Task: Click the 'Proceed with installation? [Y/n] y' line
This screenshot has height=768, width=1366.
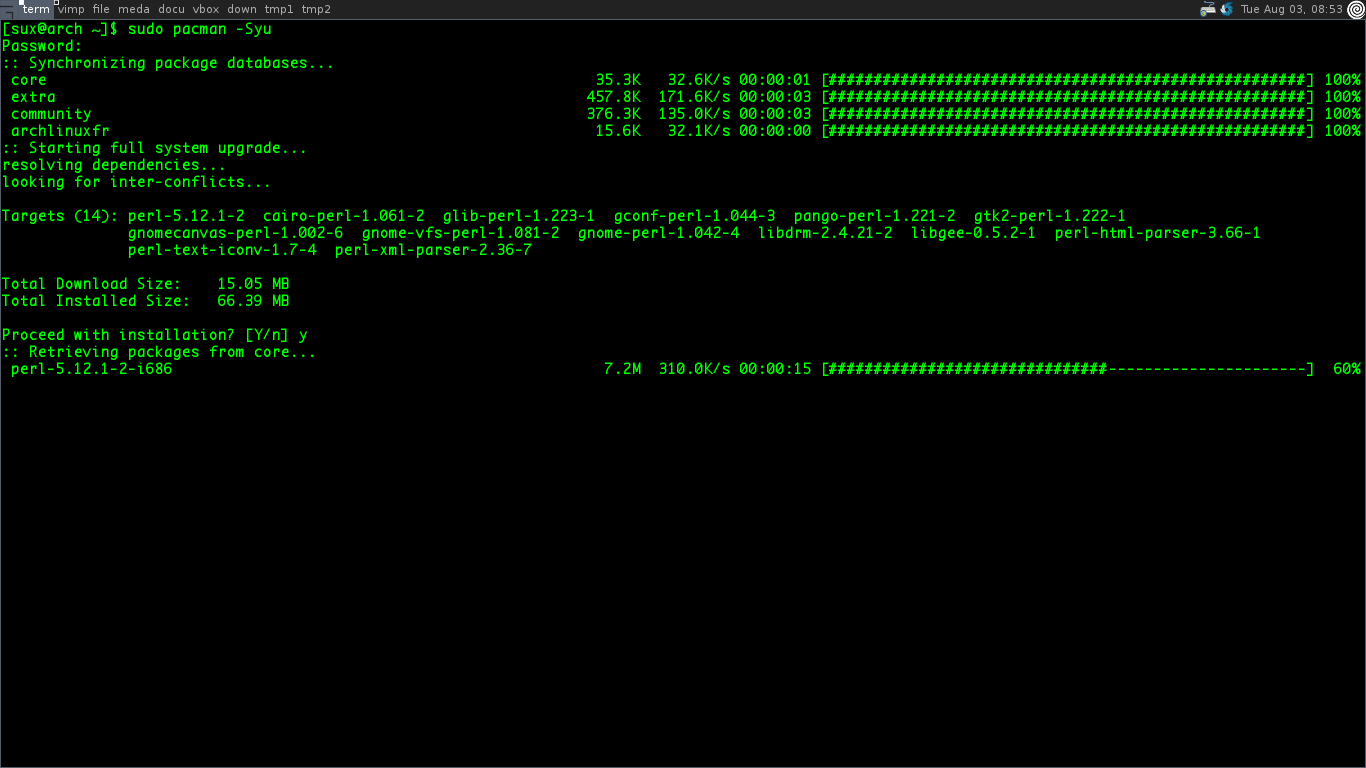Action: click(x=155, y=335)
